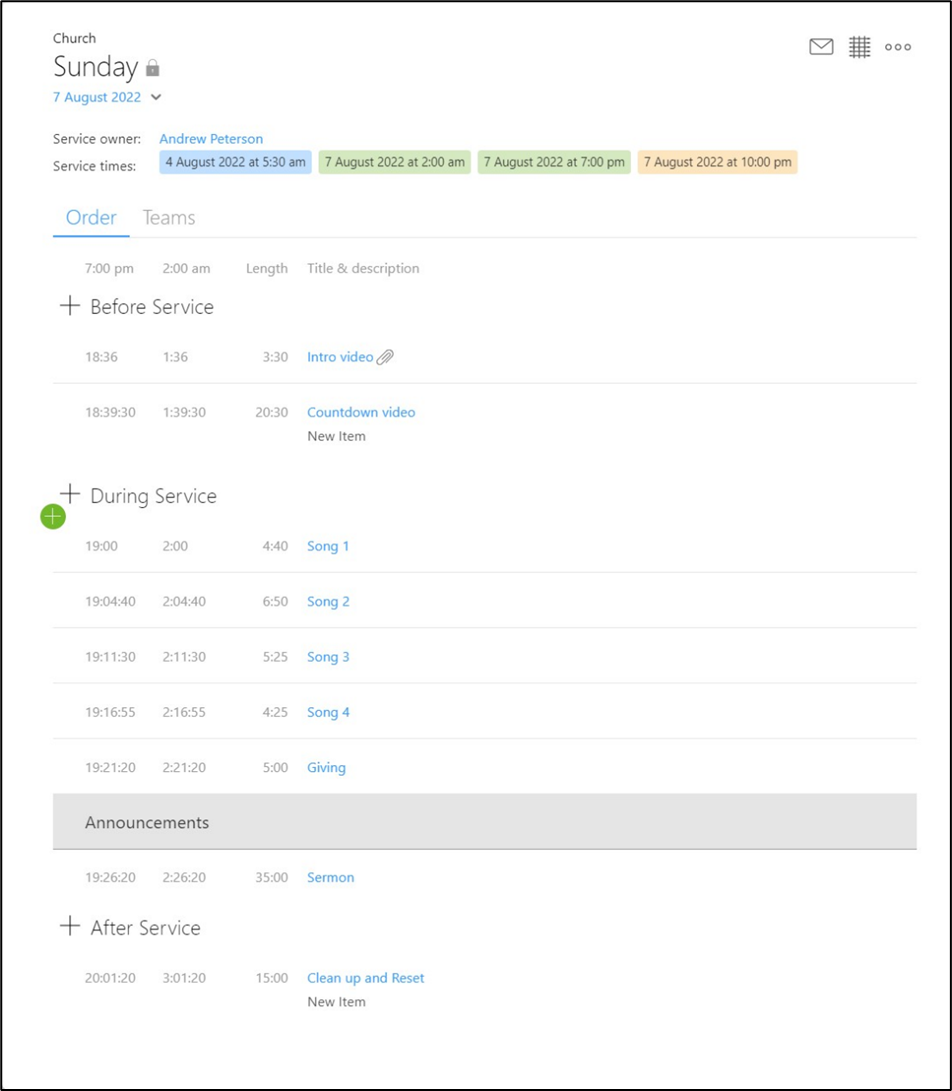Viewport: 952px width, 1091px height.
Task: Click the green plus add-item button
Action: (53, 516)
